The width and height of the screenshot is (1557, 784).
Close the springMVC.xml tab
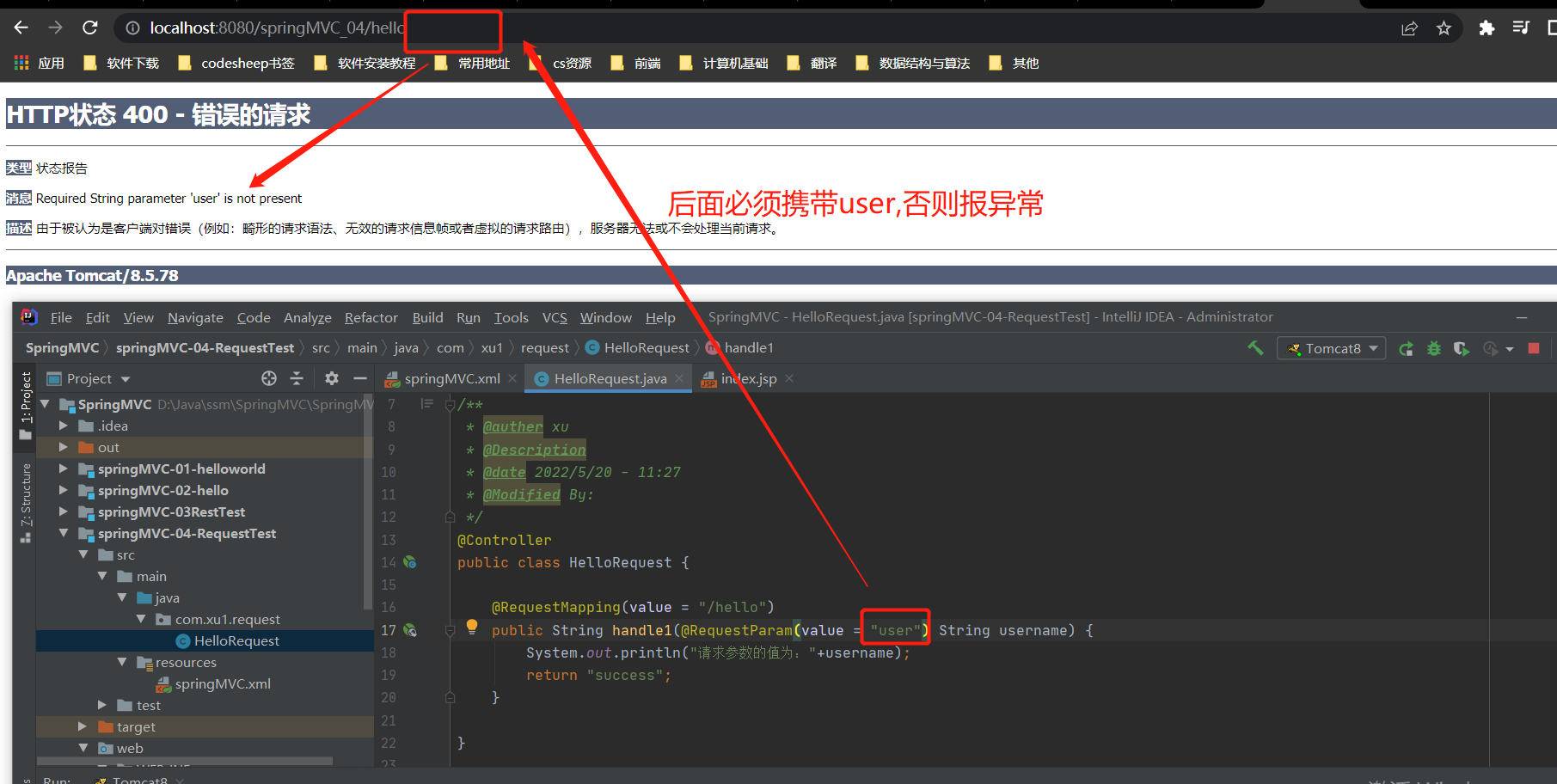coord(512,378)
